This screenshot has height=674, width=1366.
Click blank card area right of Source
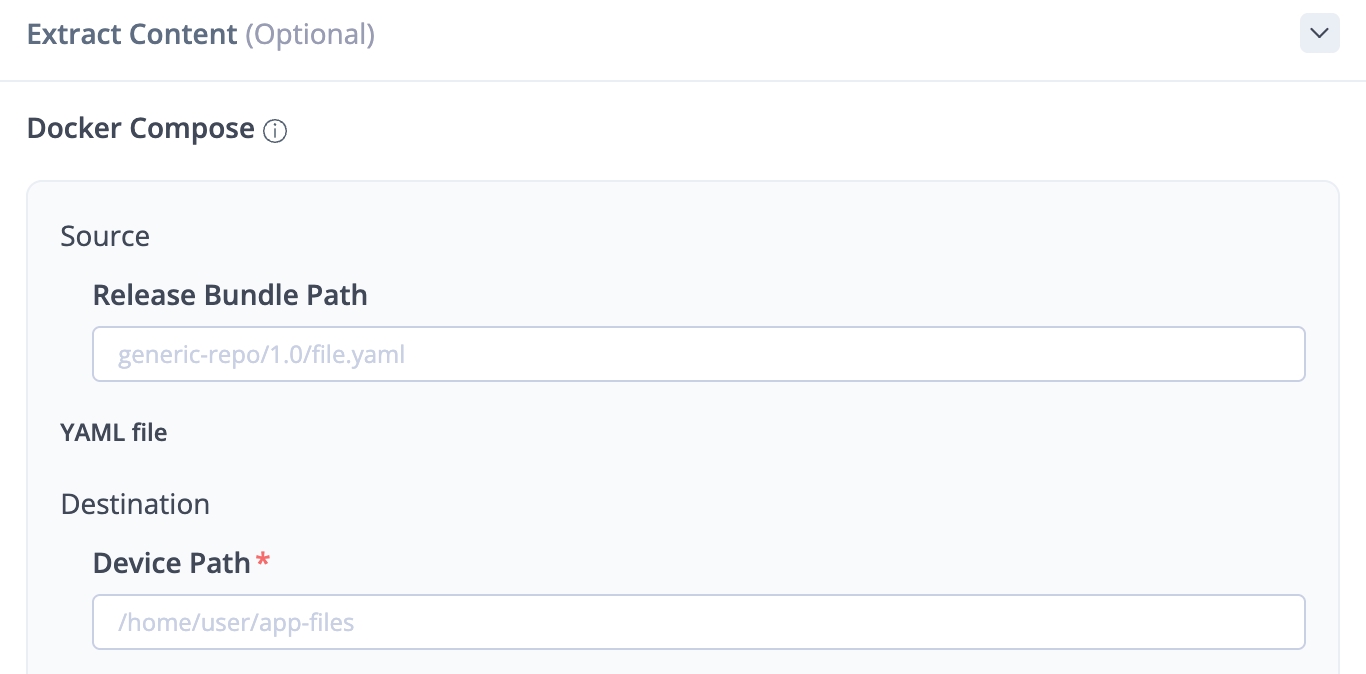(700, 236)
